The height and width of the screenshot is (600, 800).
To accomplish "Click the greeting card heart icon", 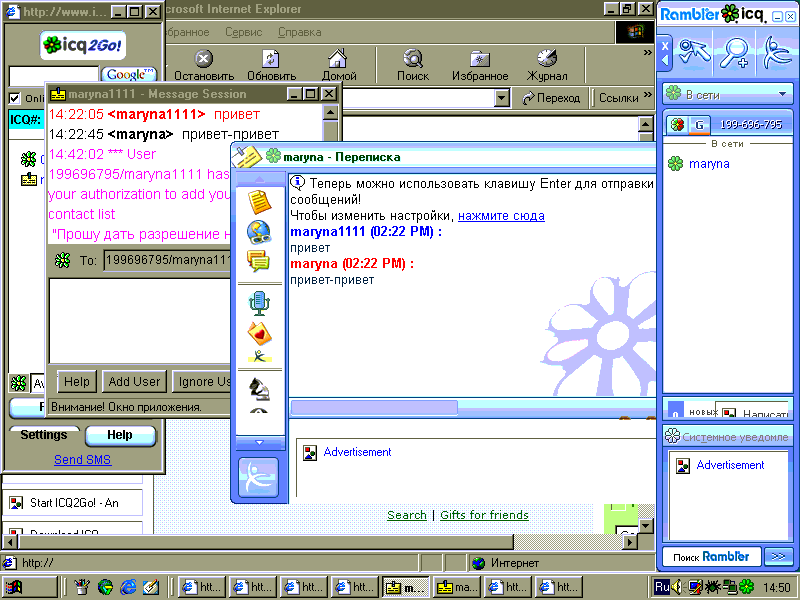I will point(259,334).
